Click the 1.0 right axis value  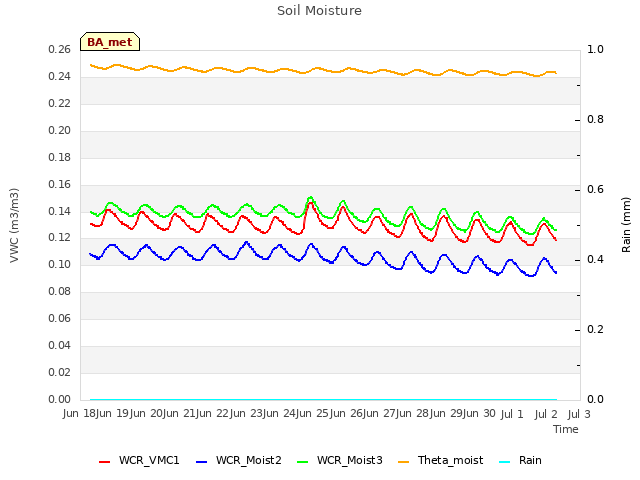coord(595,49)
